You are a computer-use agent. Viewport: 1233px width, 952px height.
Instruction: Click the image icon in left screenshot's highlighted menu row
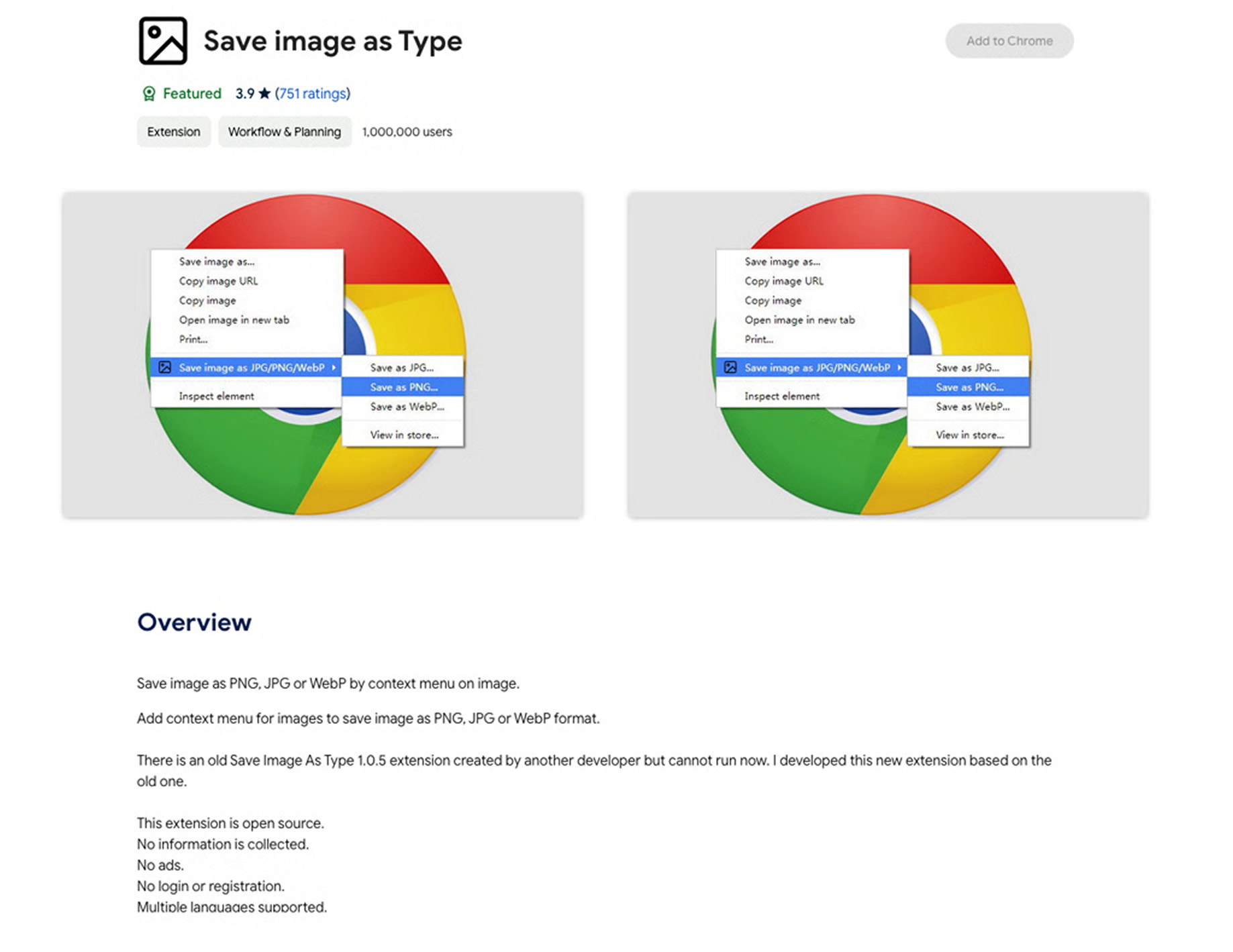coord(164,368)
